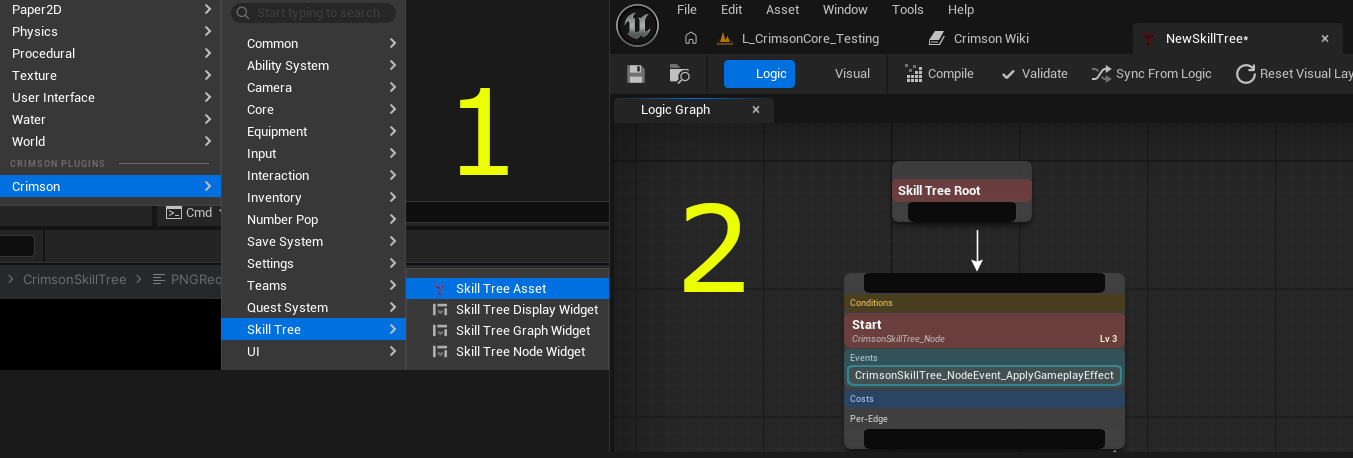Select the Skill Tree Root node
This screenshot has width=1353, height=458.
(961, 191)
